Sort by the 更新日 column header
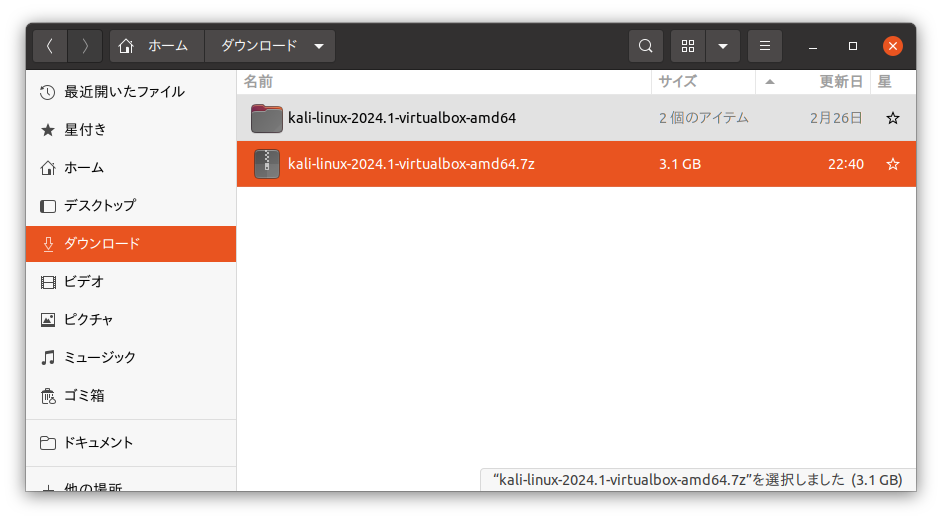Viewport: 942px width, 520px height. click(x=813, y=82)
